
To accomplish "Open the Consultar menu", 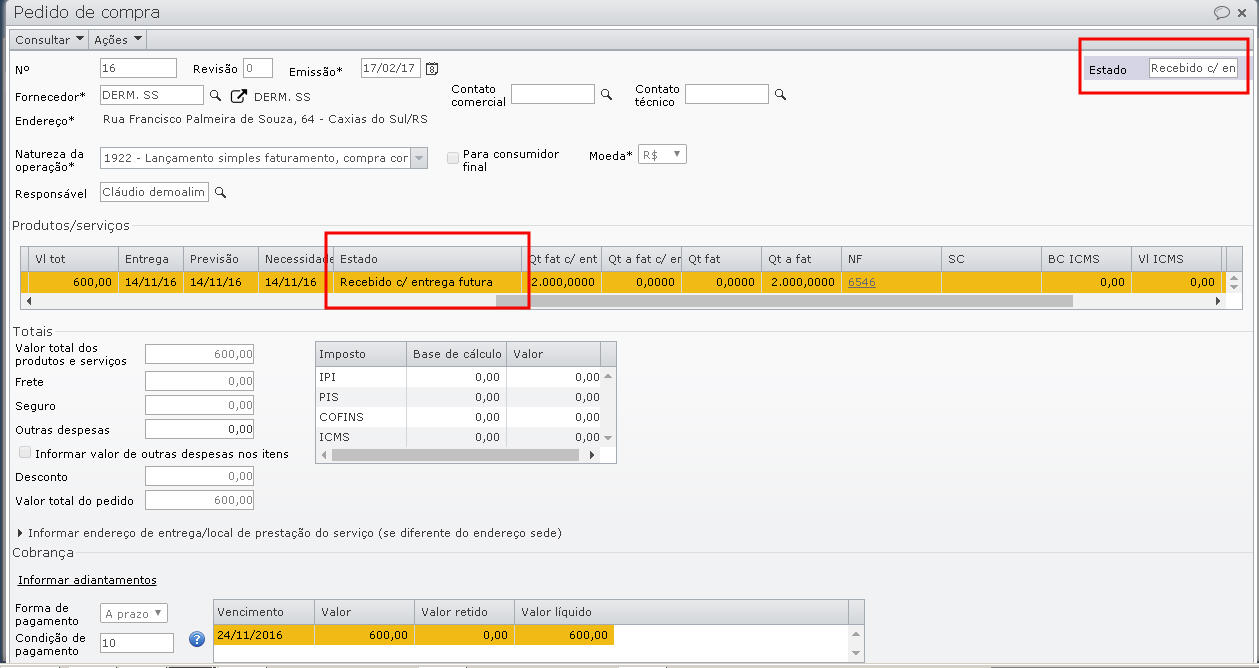I will (49, 40).
